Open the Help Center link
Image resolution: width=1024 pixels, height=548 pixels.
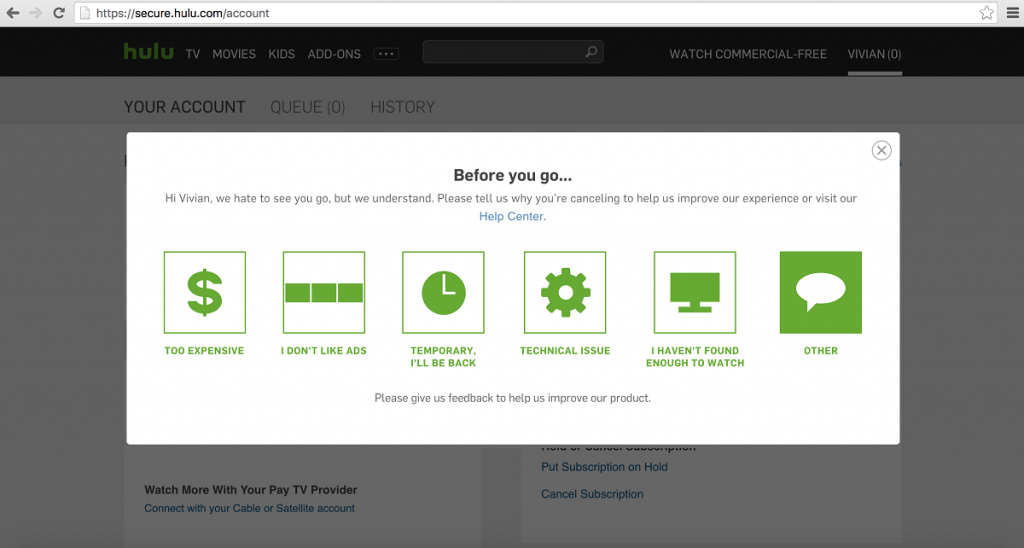tap(511, 216)
